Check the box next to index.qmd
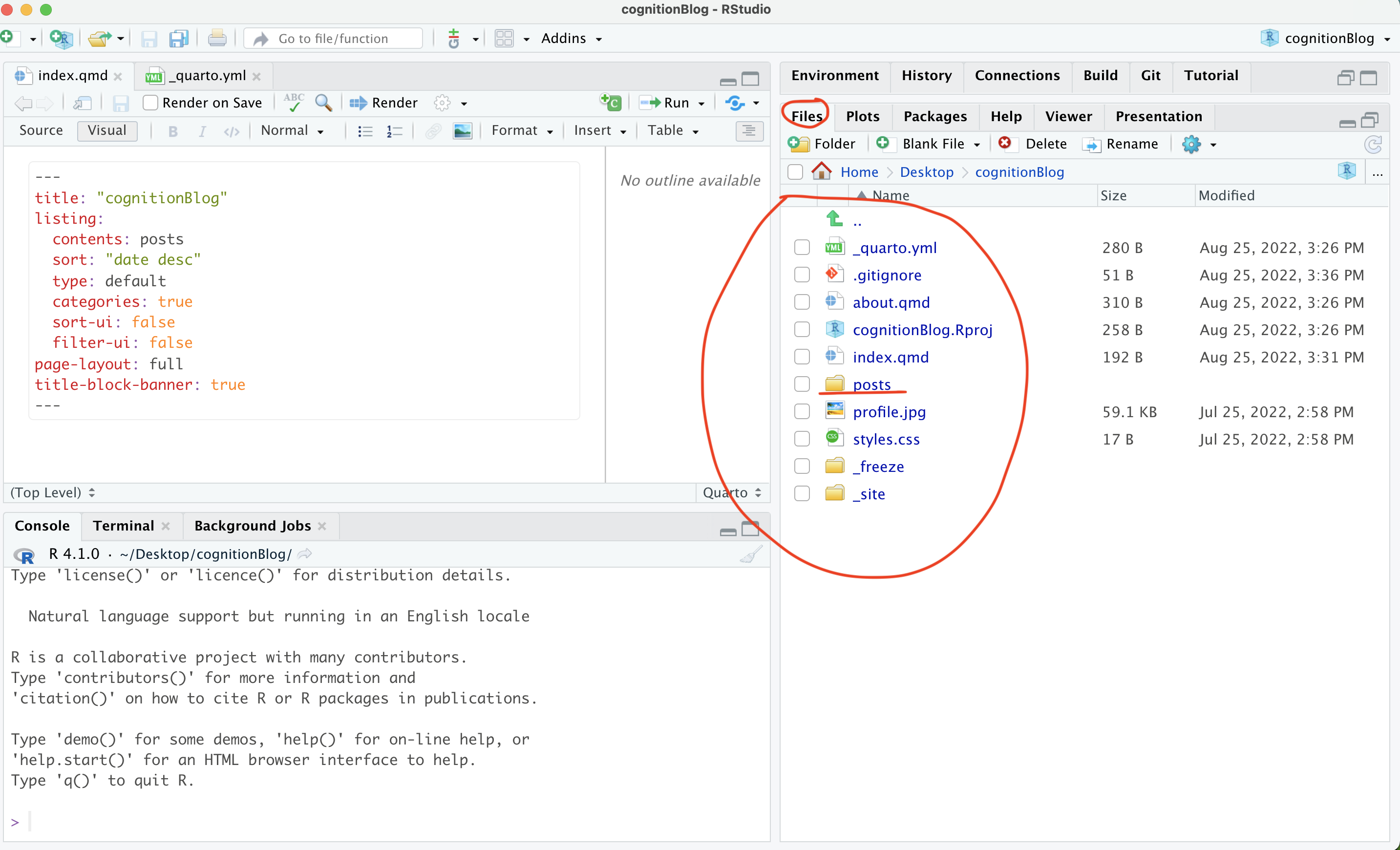The height and width of the screenshot is (850, 1400). [802, 357]
